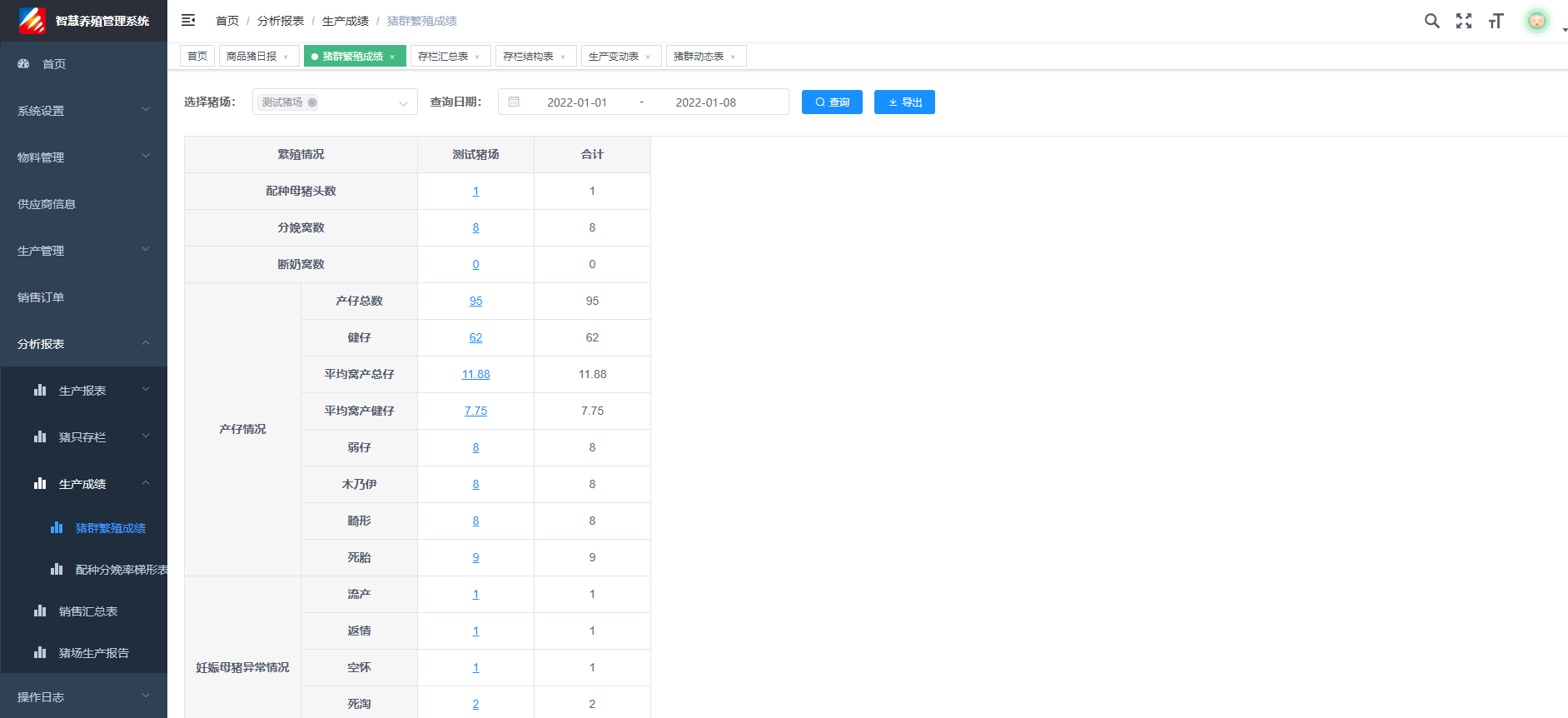The image size is (1568, 718).
Task: Close the 存栏汇总表 tab
Action: 477,57
